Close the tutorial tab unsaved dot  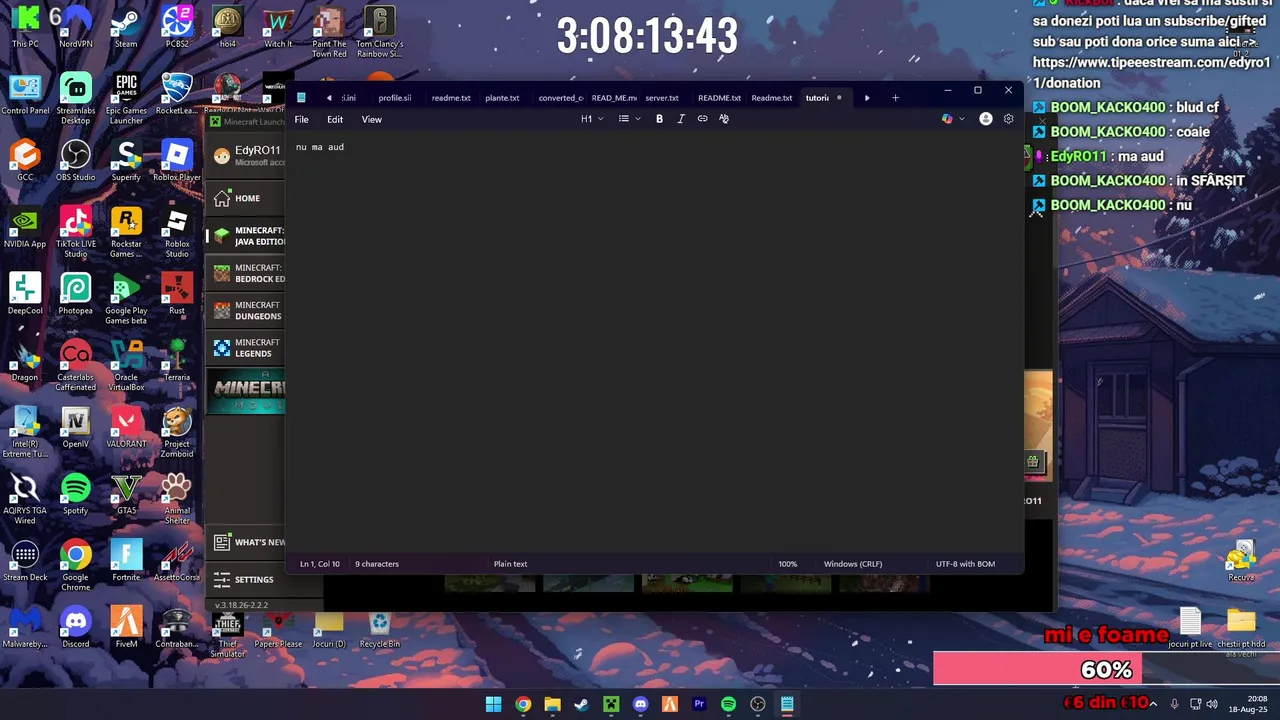(839, 98)
